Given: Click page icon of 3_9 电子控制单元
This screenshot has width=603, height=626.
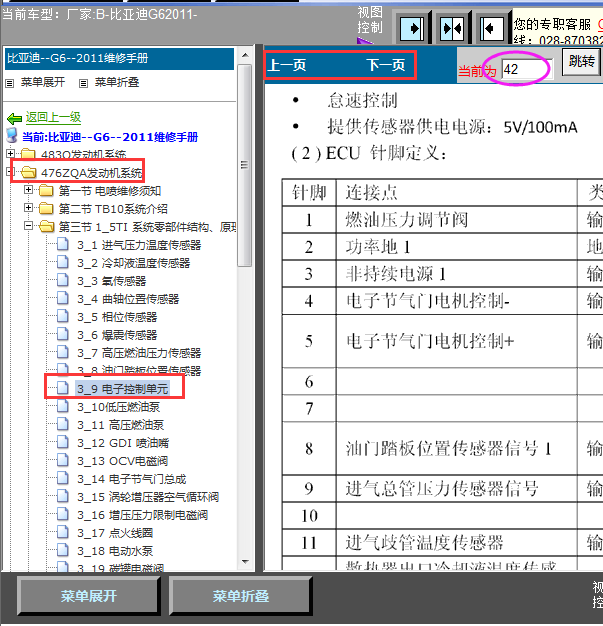Looking at the screenshot, I should (x=63, y=388).
